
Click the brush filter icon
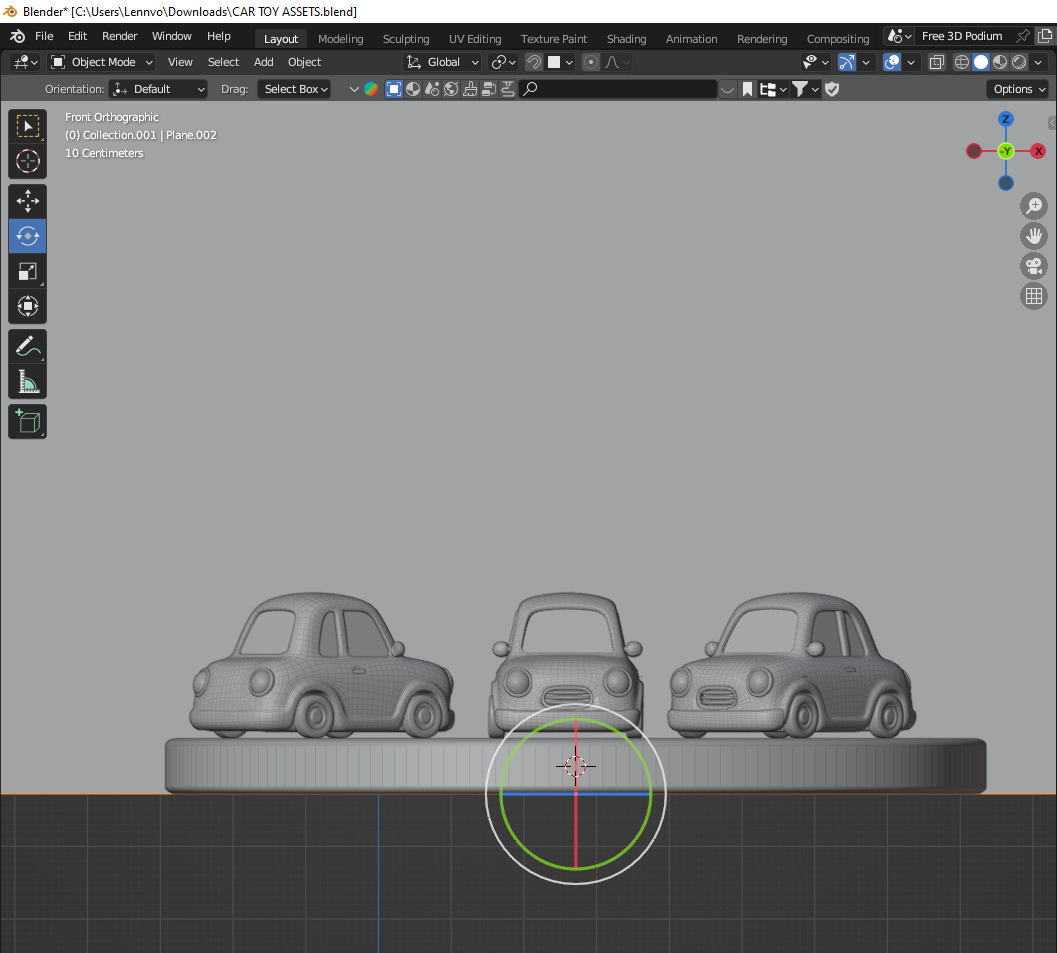[470, 89]
